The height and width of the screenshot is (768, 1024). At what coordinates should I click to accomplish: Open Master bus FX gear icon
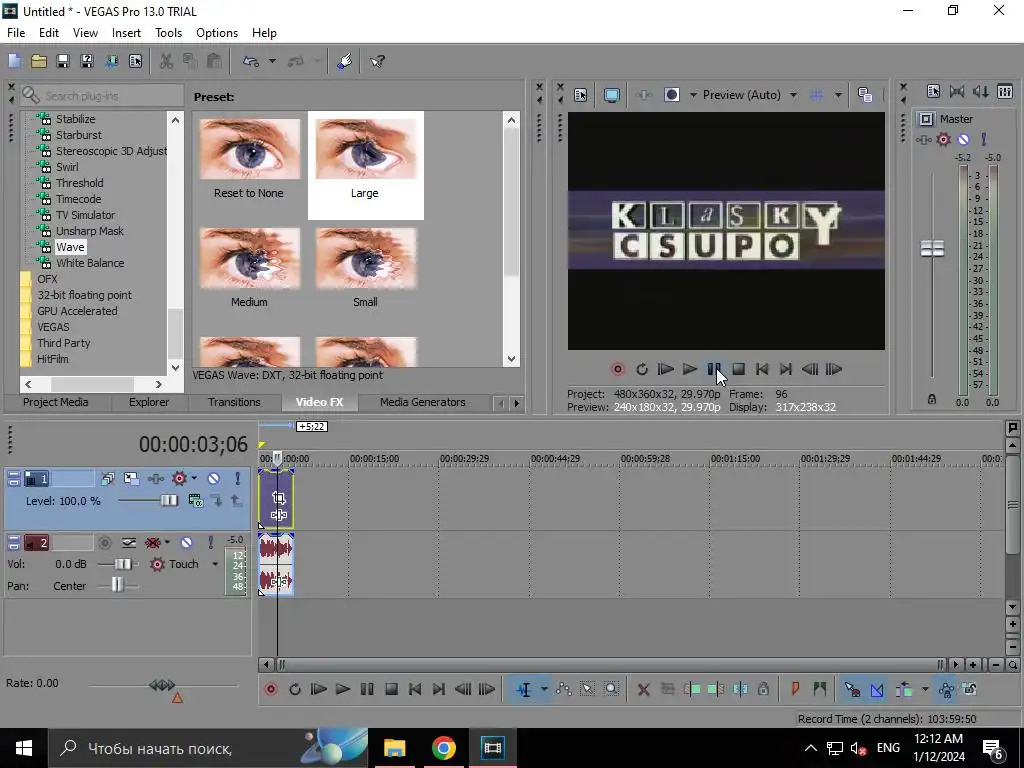click(x=944, y=139)
